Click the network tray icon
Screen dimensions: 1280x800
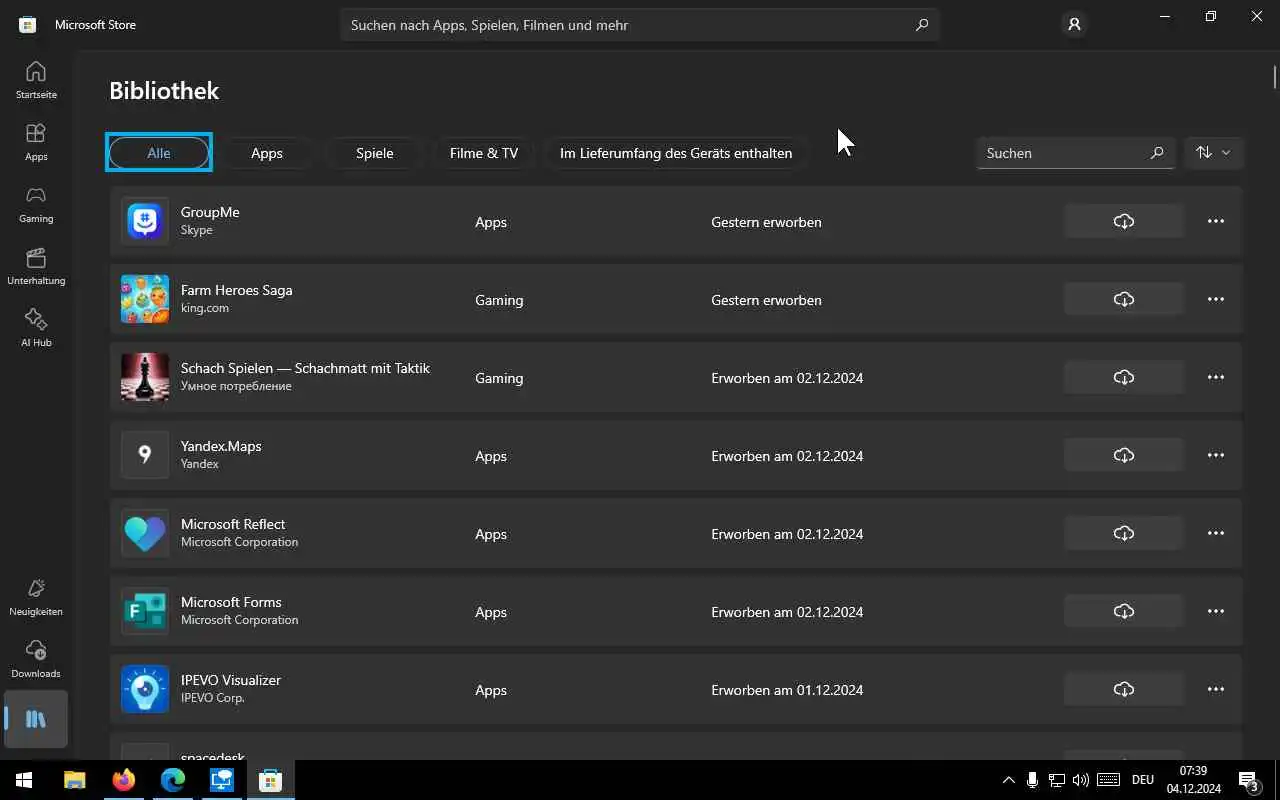pyautogui.click(x=1056, y=780)
